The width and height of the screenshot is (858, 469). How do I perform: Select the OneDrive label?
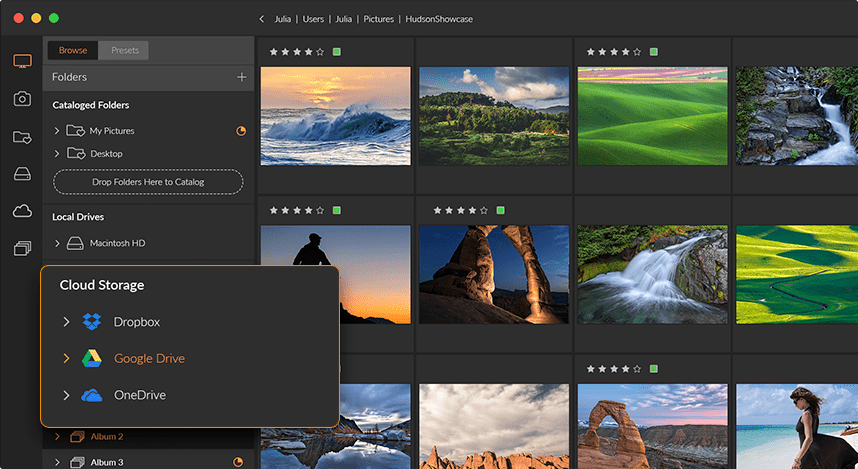(140, 395)
